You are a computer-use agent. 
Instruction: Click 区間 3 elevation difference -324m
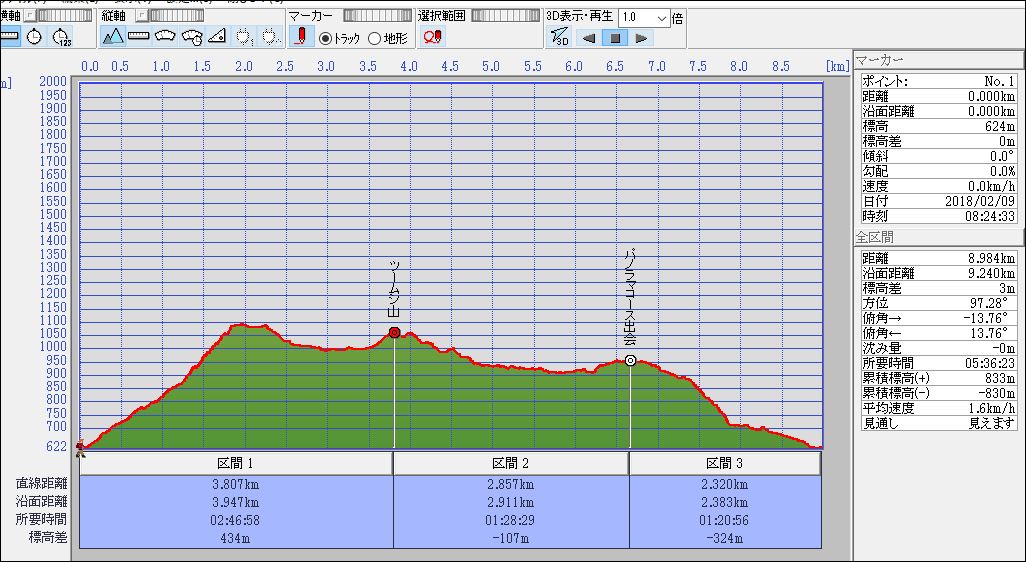pyautogui.click(x=724, y=538)
